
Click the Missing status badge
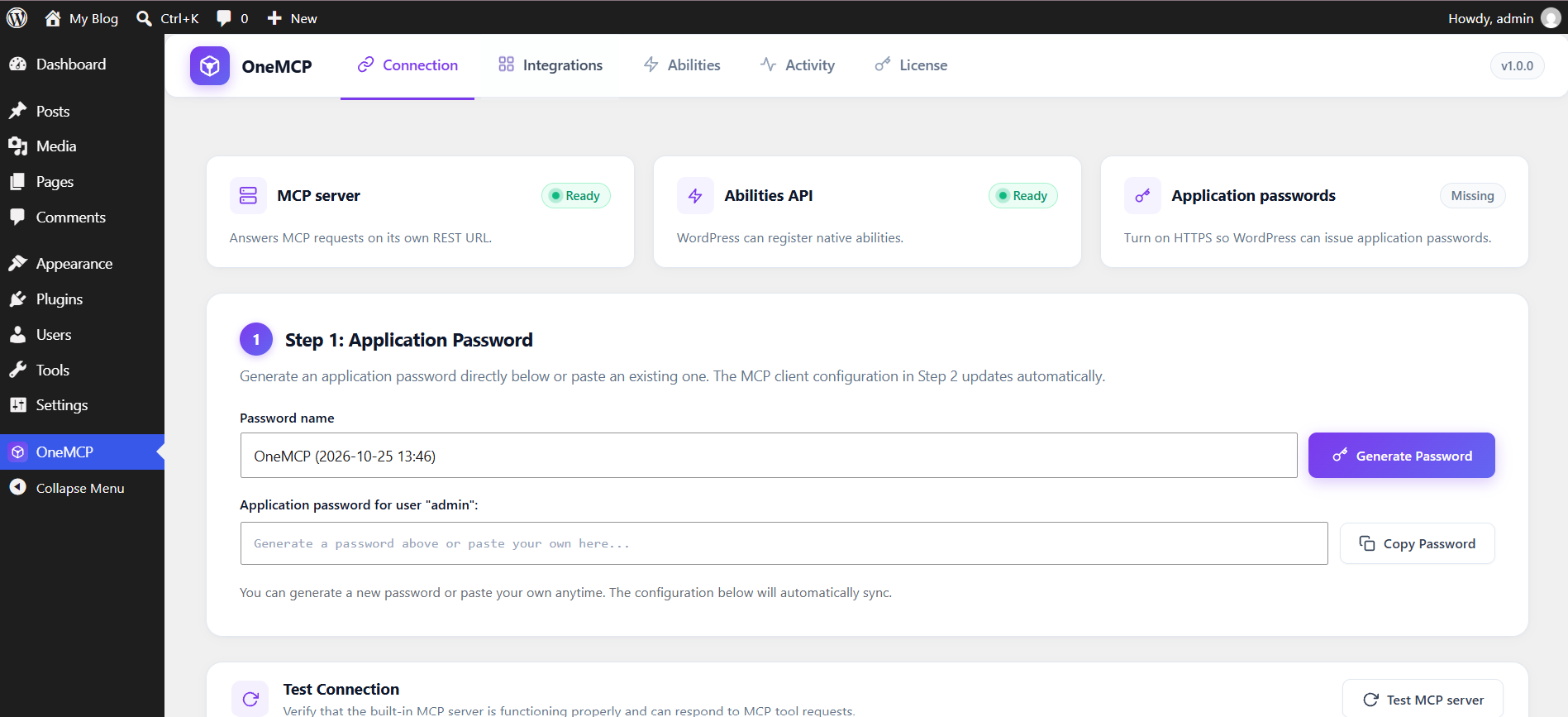1472,196
